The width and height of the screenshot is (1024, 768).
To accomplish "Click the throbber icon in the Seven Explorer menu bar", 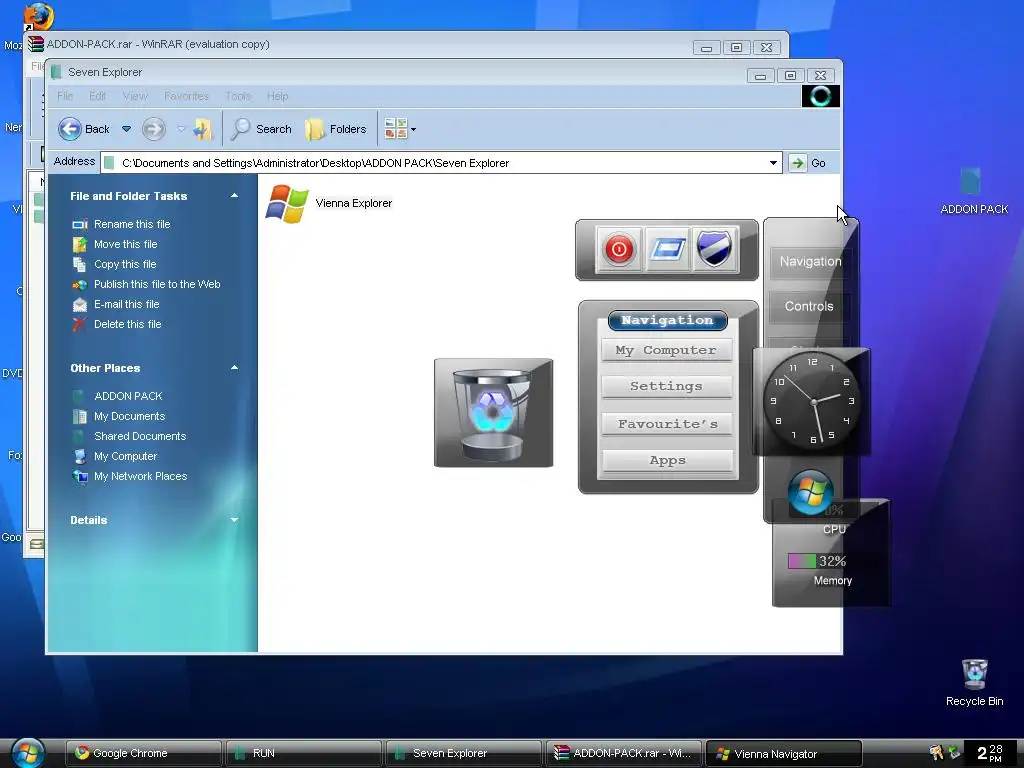I will (x=820, y=96).
